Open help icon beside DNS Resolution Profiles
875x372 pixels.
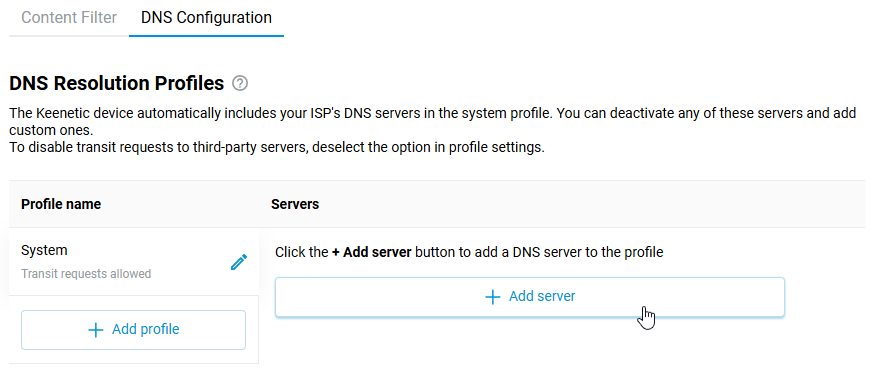coord(240,84)
